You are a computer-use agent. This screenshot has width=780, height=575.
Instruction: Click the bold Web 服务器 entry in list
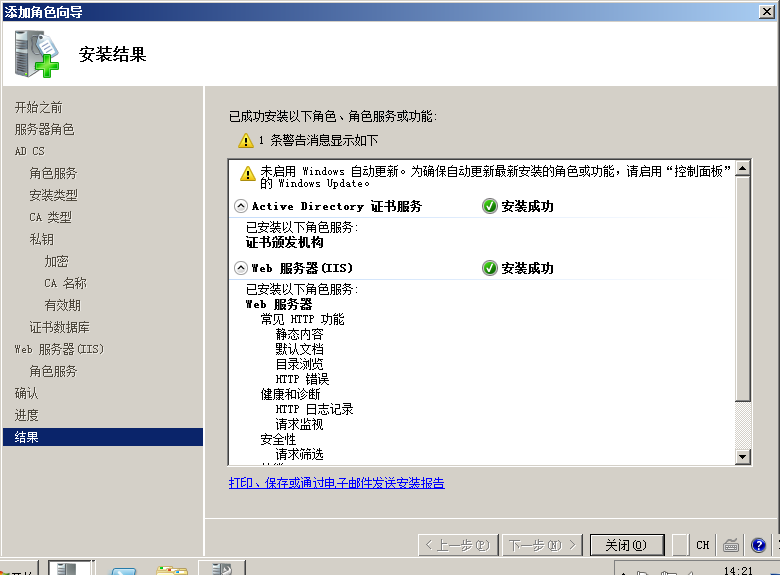point(279,304)
